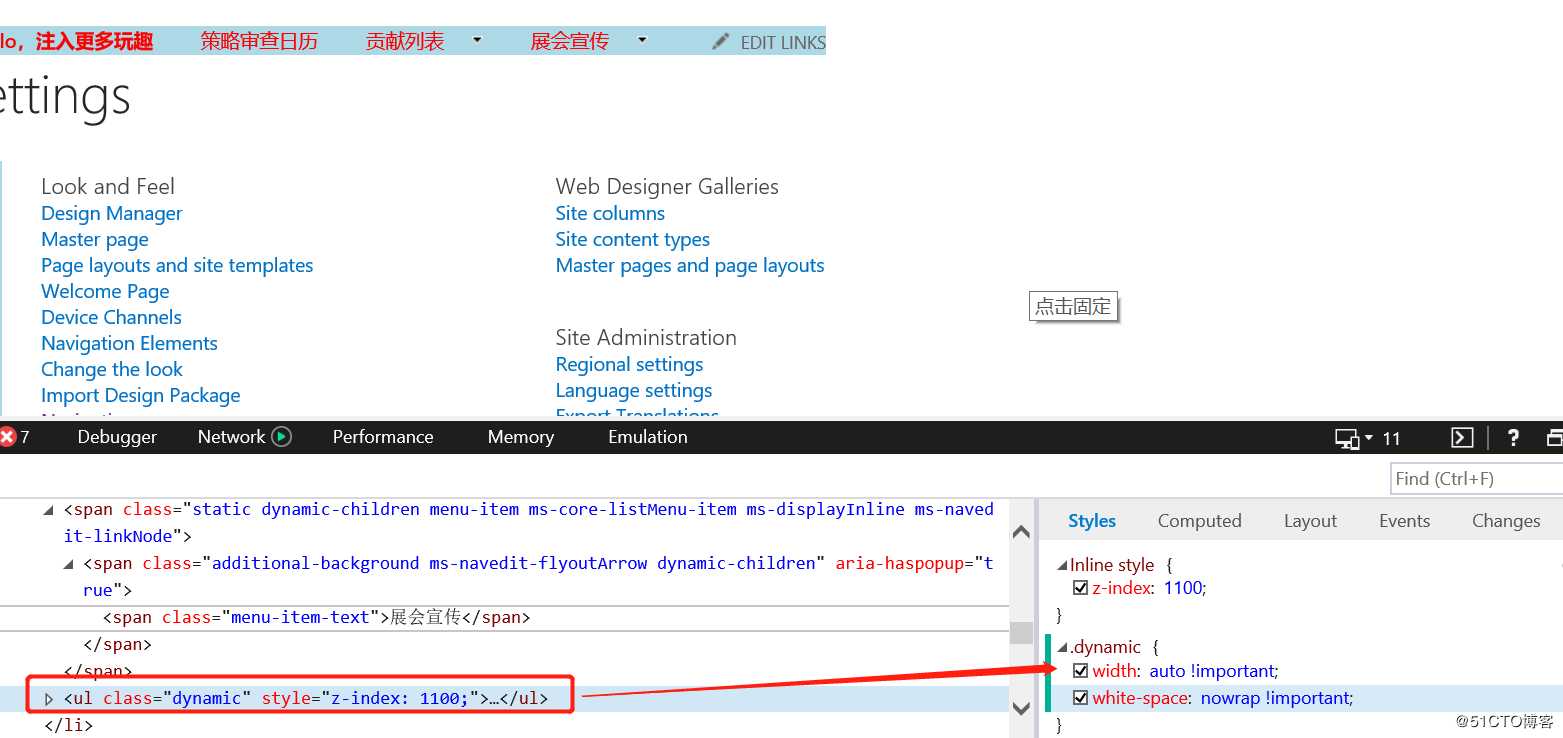Open the Master page link

click(x=95, y=239)
